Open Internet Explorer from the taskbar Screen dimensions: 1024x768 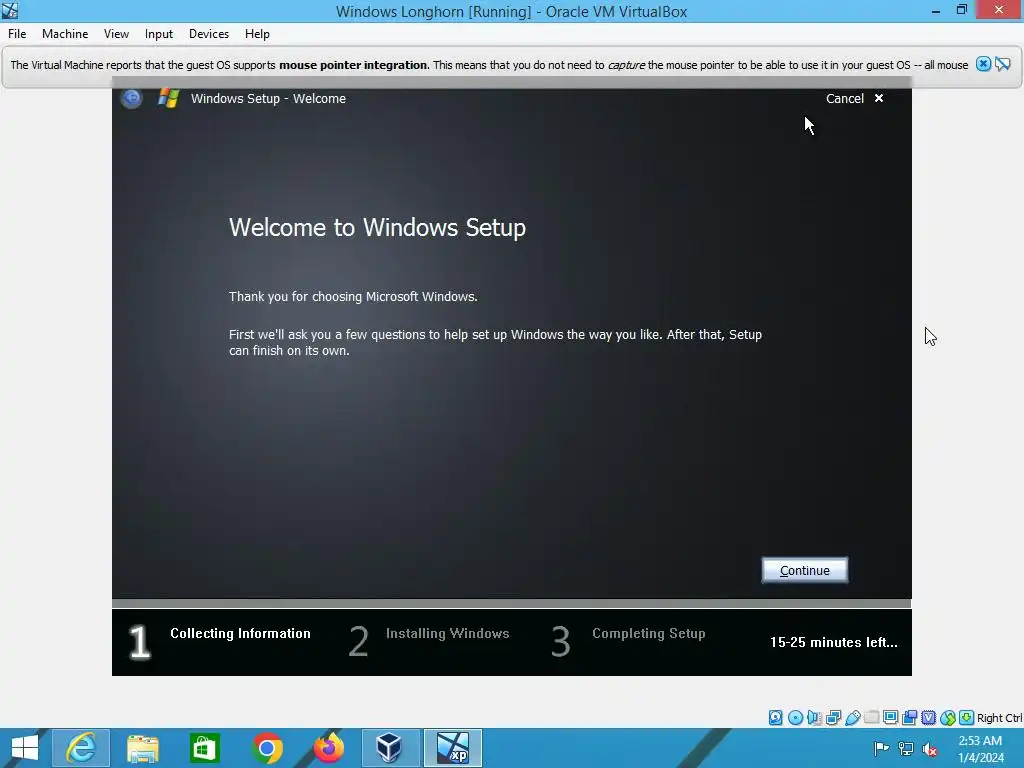tap(81, 748)
